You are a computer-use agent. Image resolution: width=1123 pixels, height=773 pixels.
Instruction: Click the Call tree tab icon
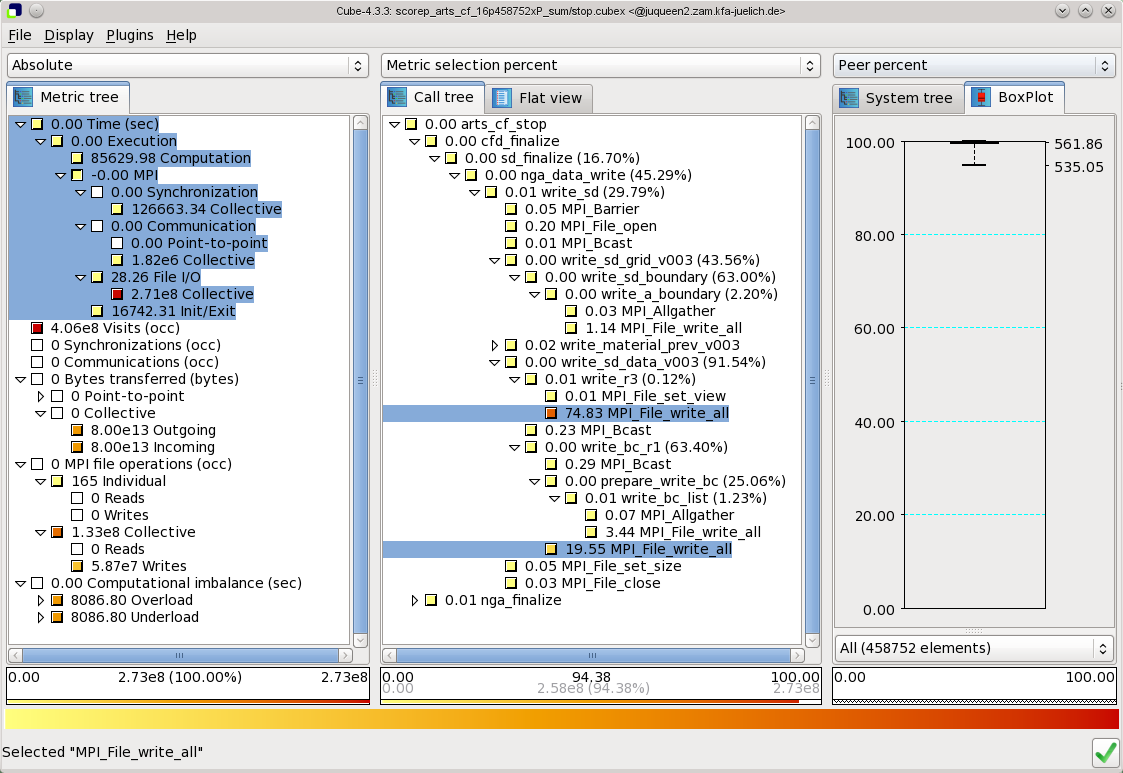397,97
